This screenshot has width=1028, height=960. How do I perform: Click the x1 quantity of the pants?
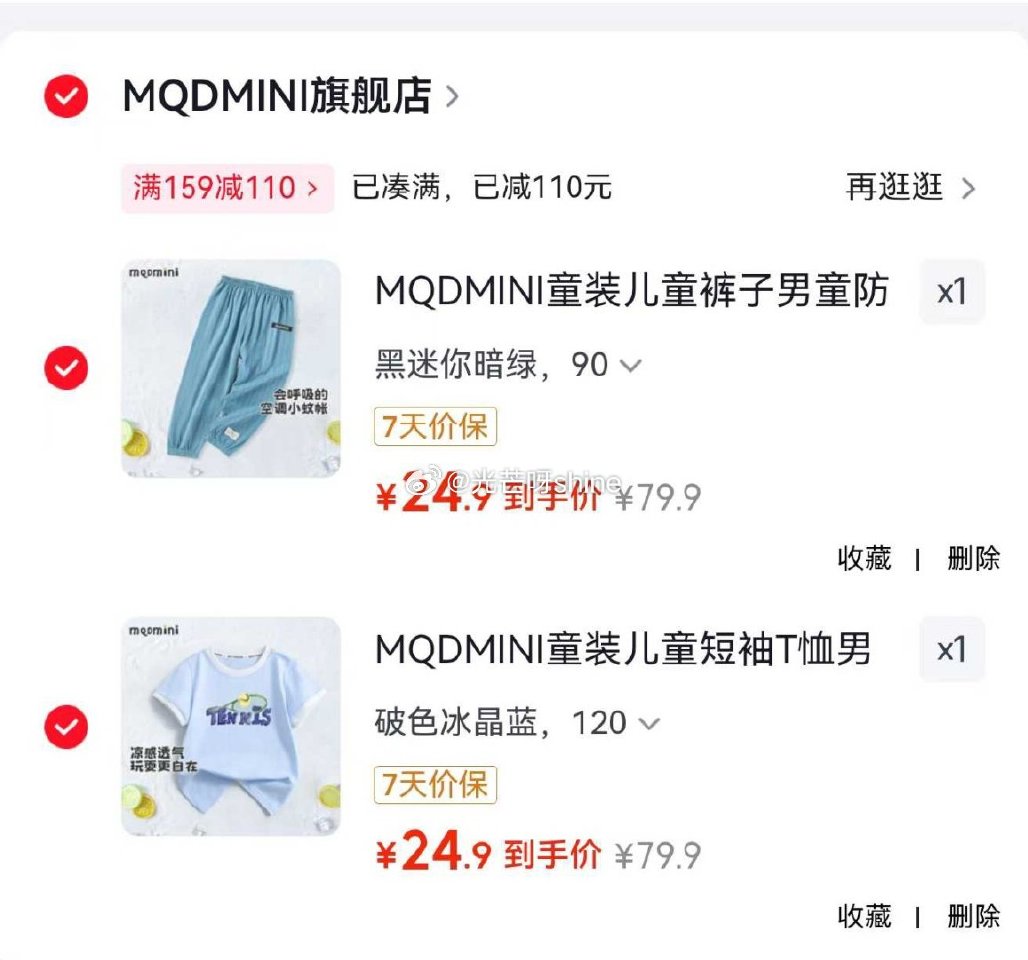952,290
